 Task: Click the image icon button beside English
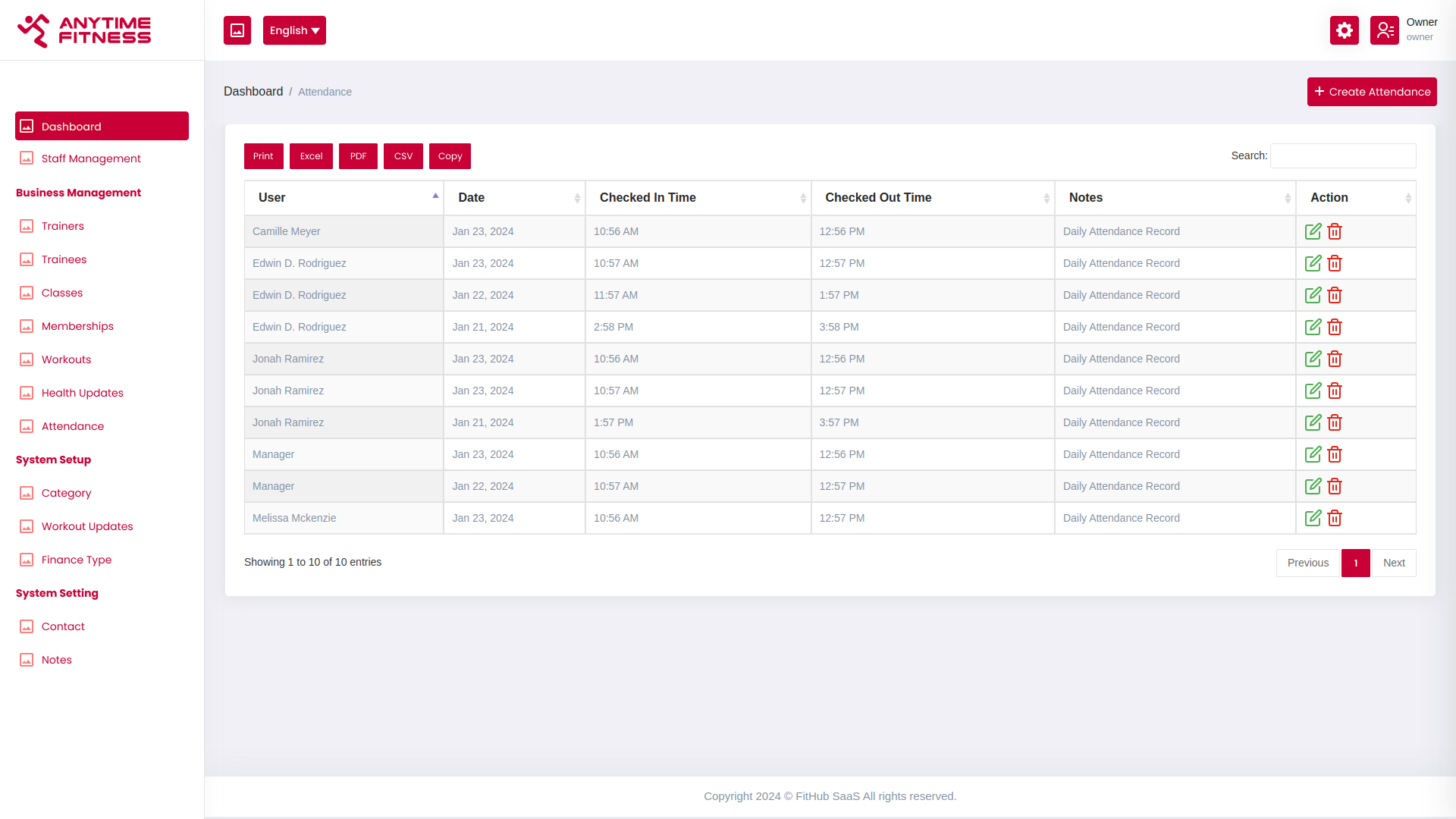(237, 30)
